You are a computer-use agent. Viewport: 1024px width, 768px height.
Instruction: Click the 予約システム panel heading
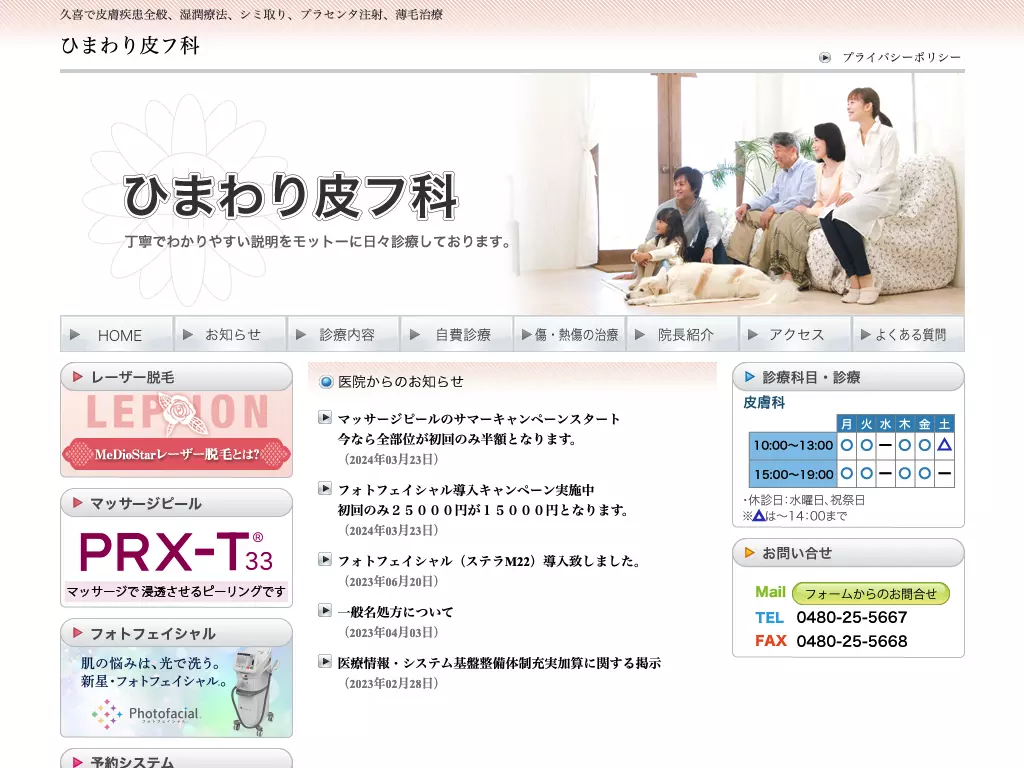click(x=176, y=760)
